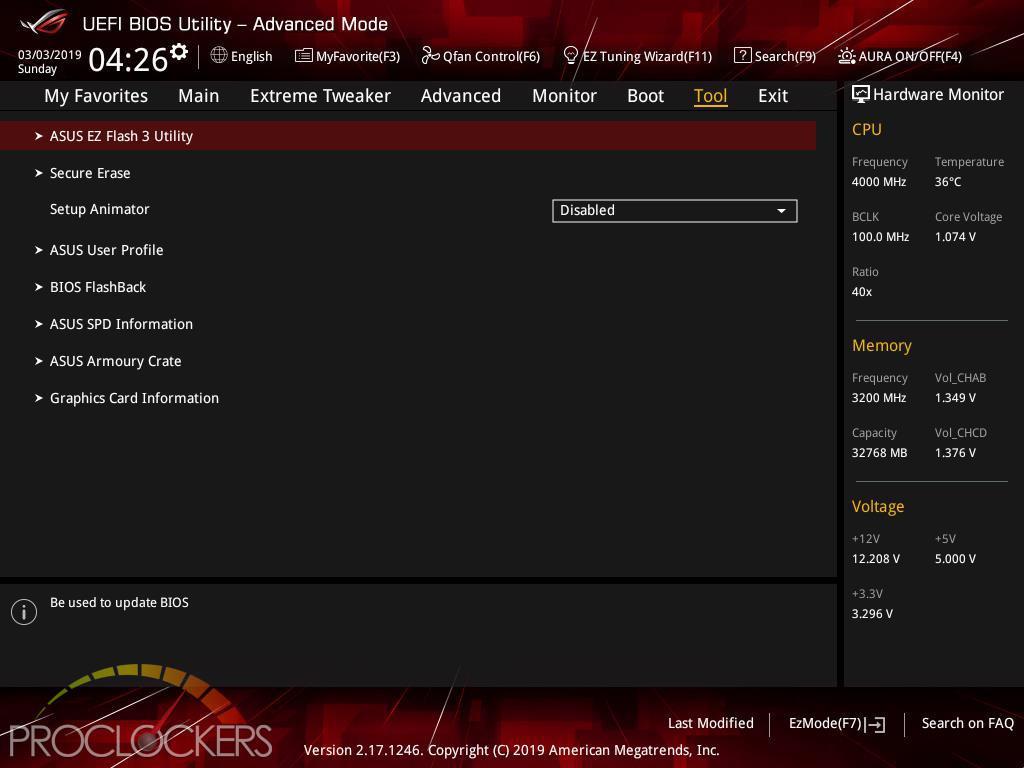Click the Vol_CHCD value 1.376 V
Screen dimensions: 1024x768
point(955,453)
